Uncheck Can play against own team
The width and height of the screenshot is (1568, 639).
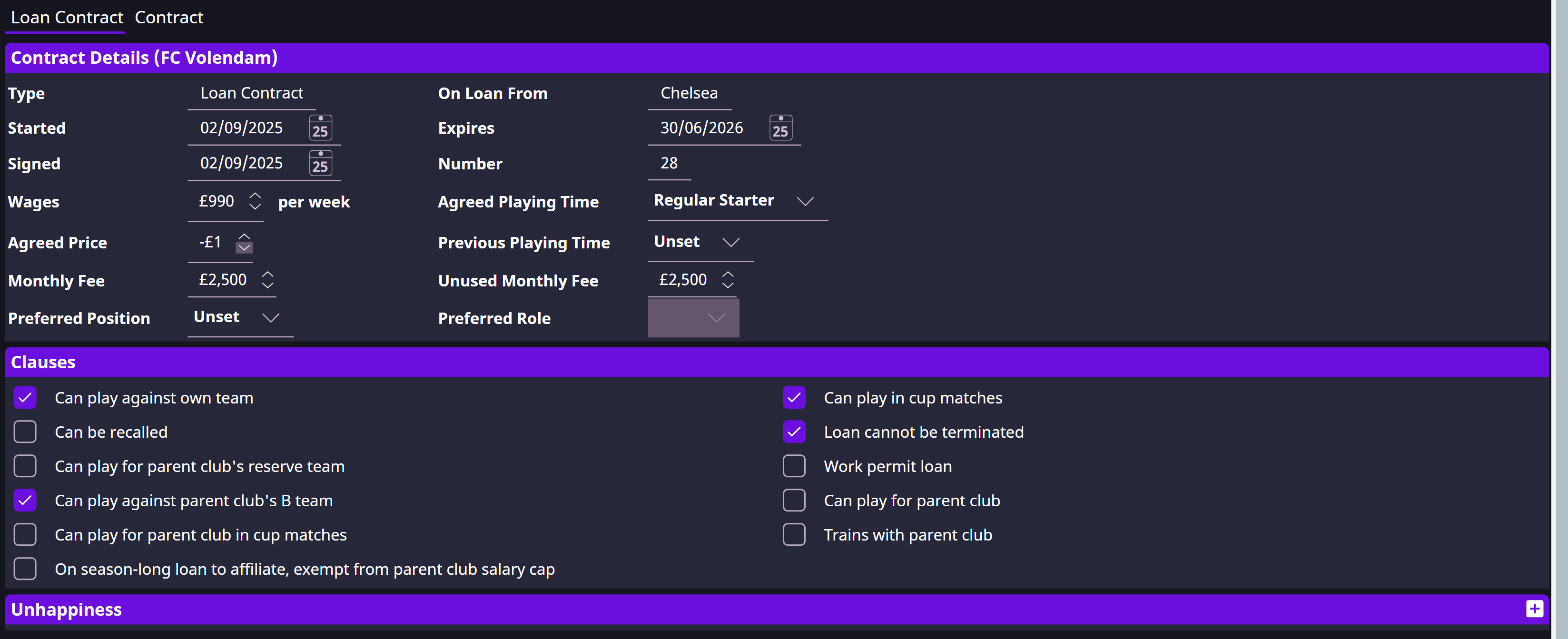[x=25, y=398]
